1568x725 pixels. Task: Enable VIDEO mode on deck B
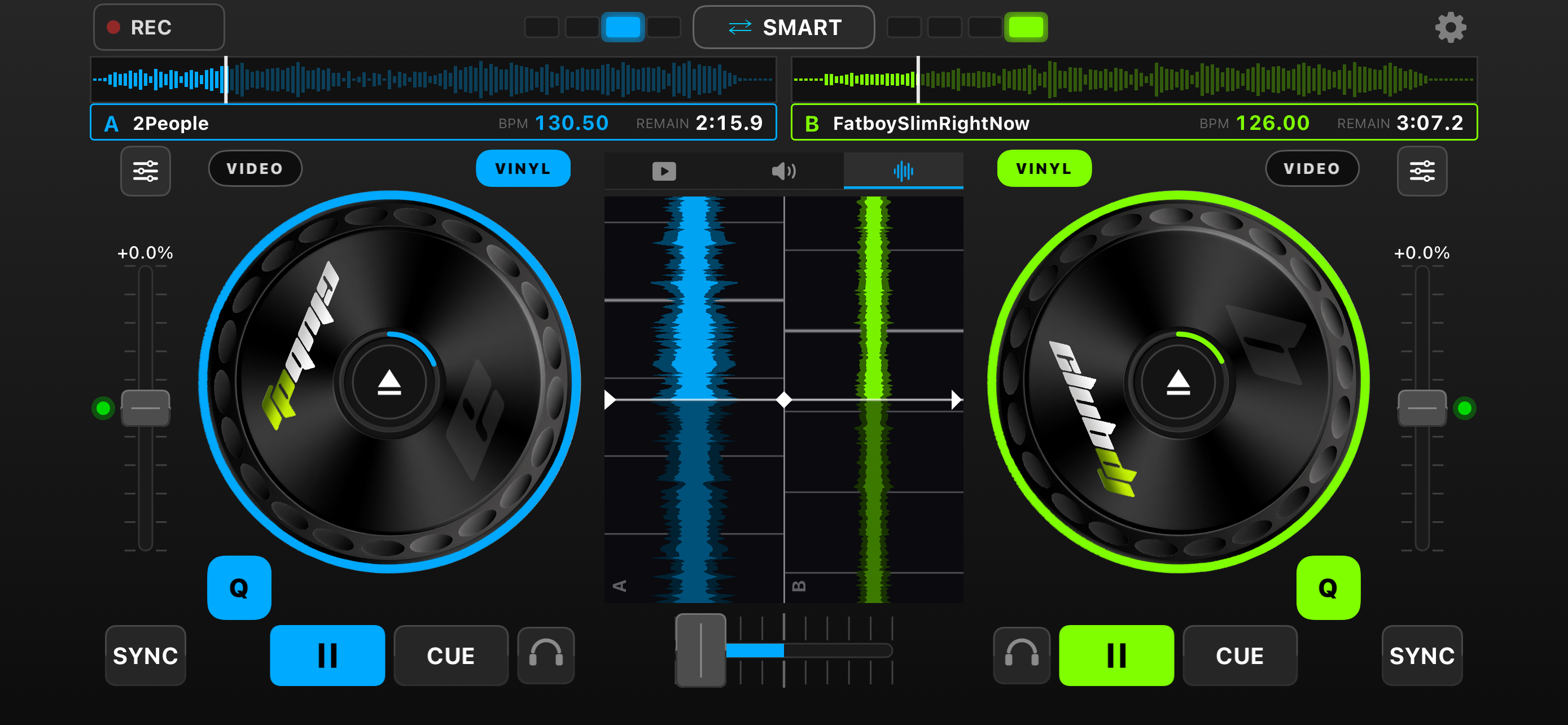[x=1312, y=169]
